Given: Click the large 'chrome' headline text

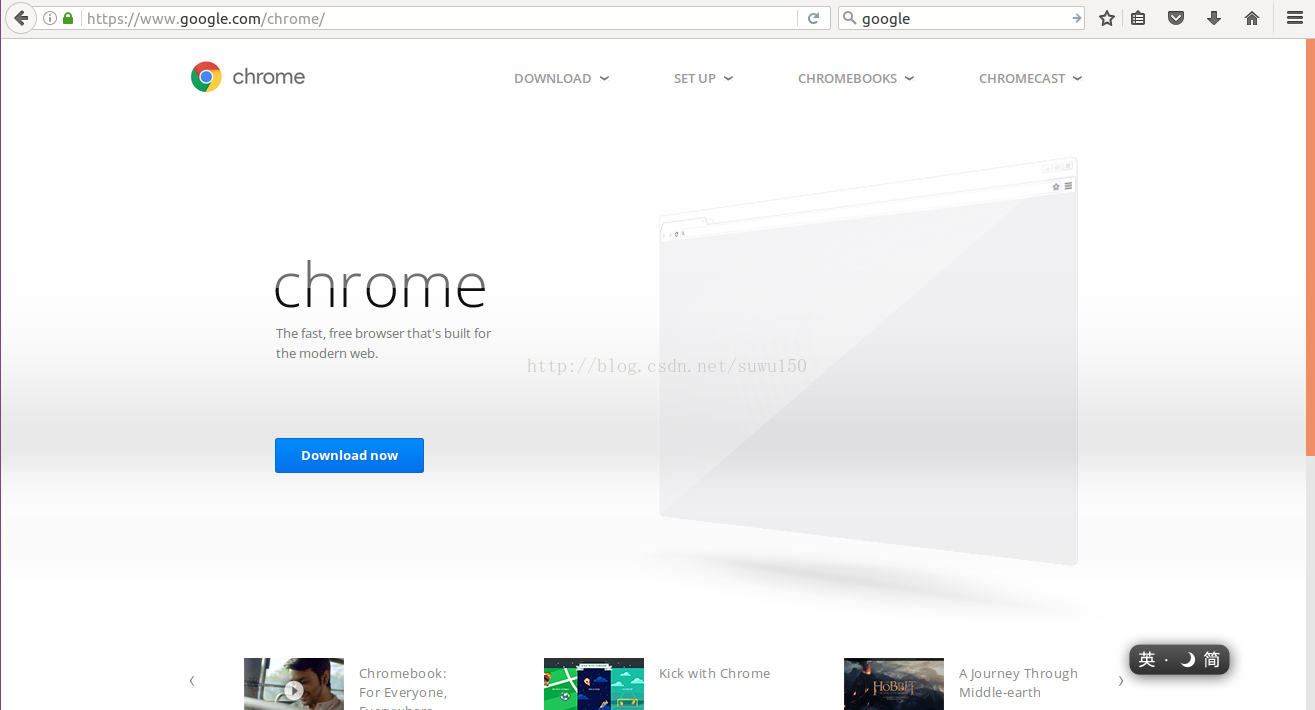Looking at the screenshot, I should click(380, 286).
